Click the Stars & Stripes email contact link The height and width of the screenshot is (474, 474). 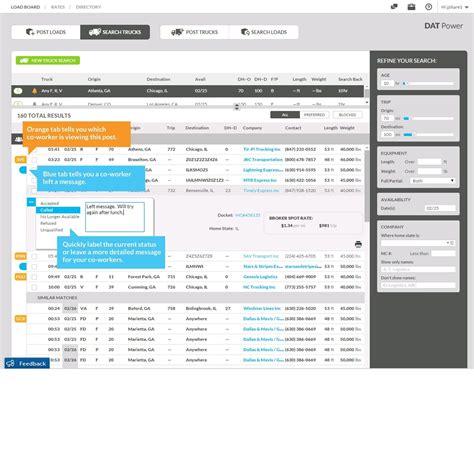click(x=303, y=266)
